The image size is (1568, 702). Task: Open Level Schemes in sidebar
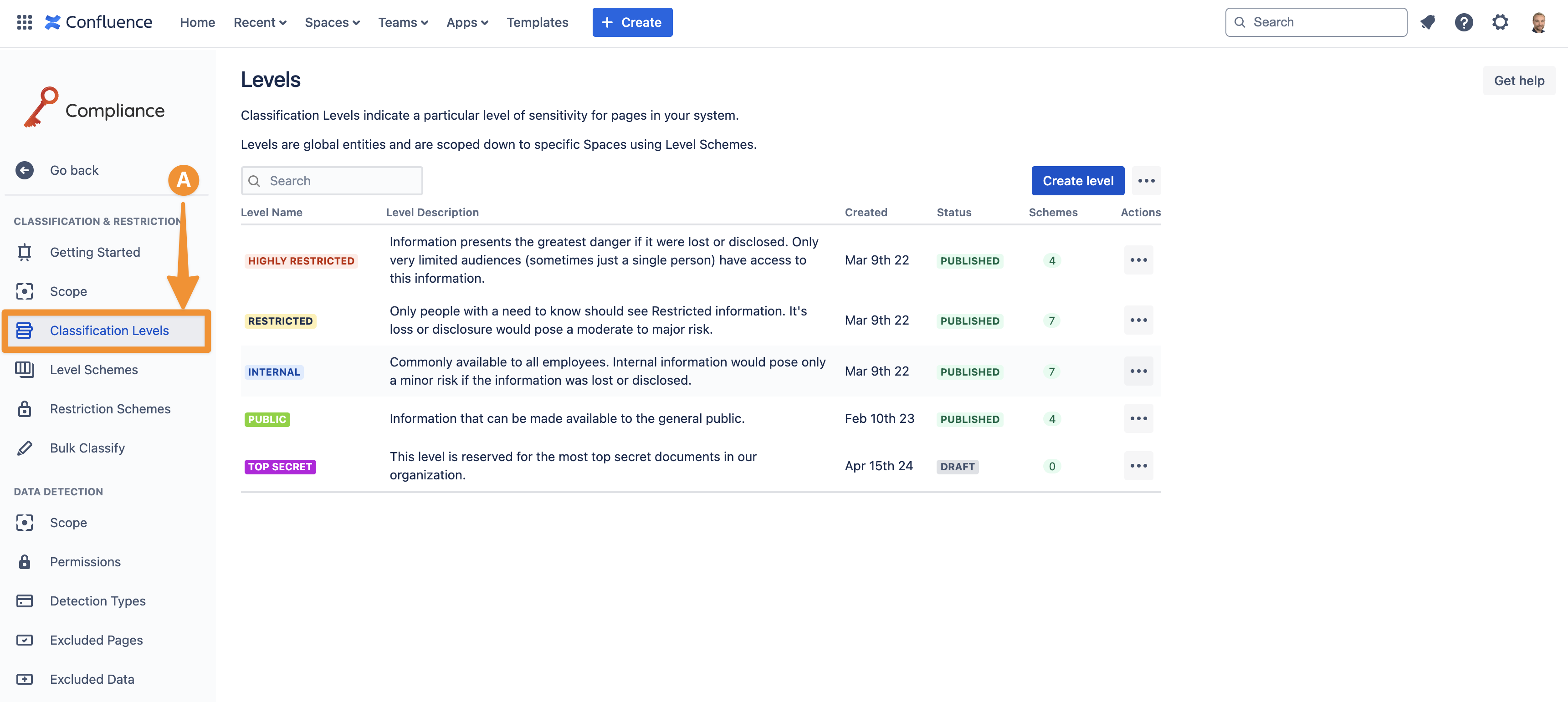[94, 370]
